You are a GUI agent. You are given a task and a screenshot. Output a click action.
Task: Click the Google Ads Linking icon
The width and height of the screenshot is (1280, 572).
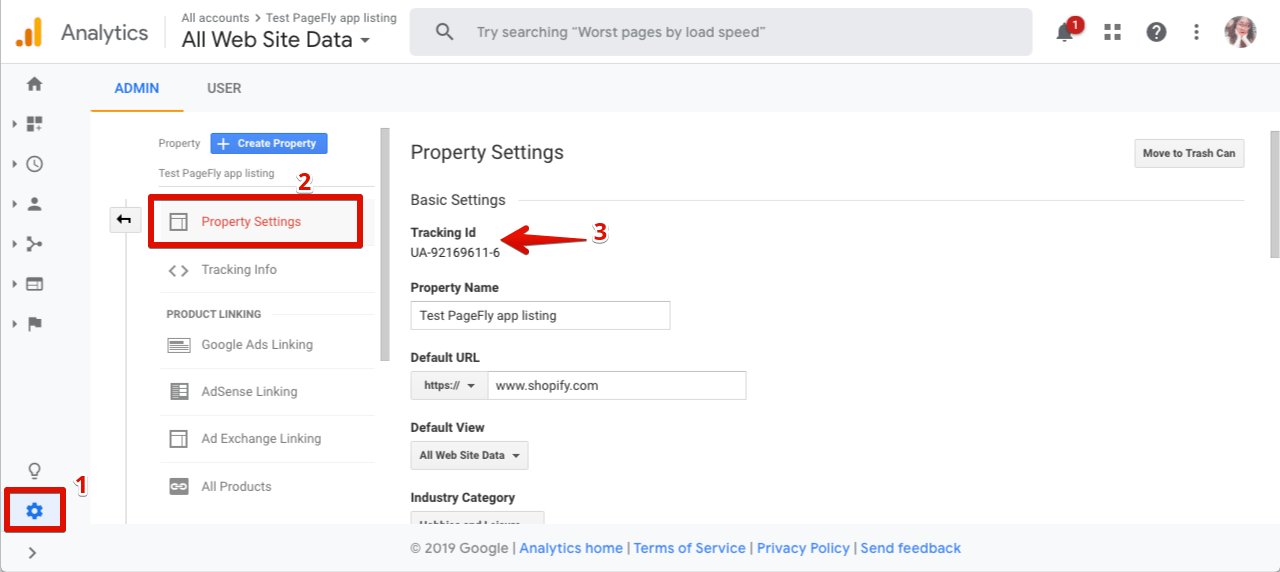(x=179, y=345)
